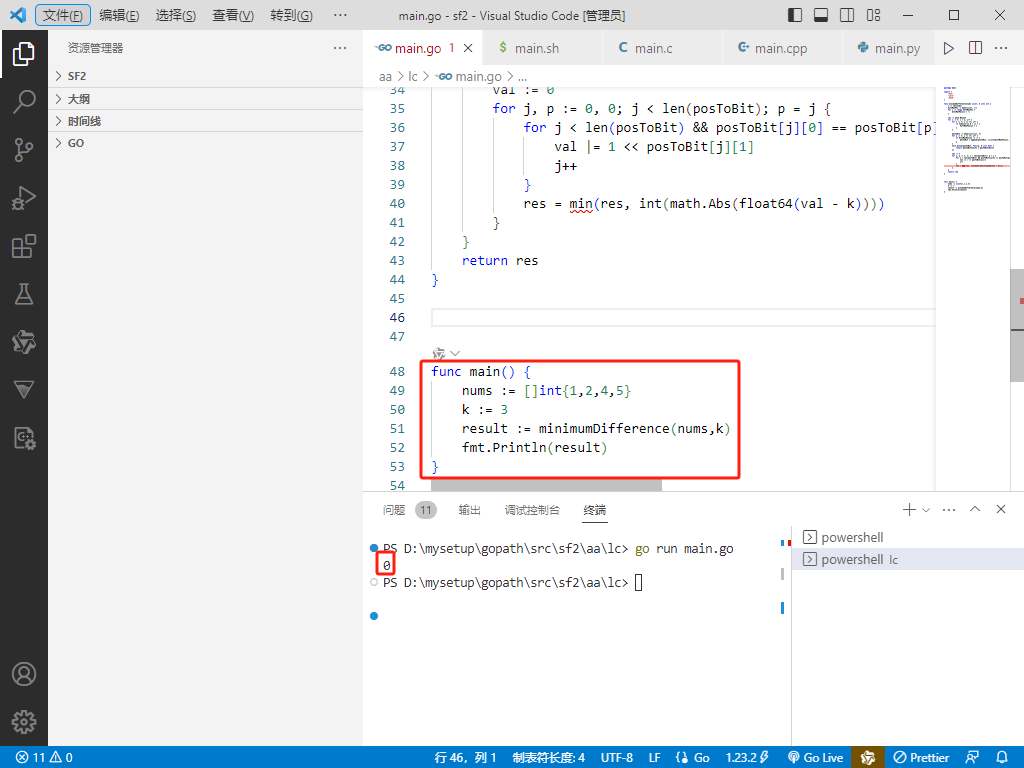Image resolution: width=1024 pixels, height=768 pixels.
Task: Open the 转到(G) menu
Action: click(291, 15)
